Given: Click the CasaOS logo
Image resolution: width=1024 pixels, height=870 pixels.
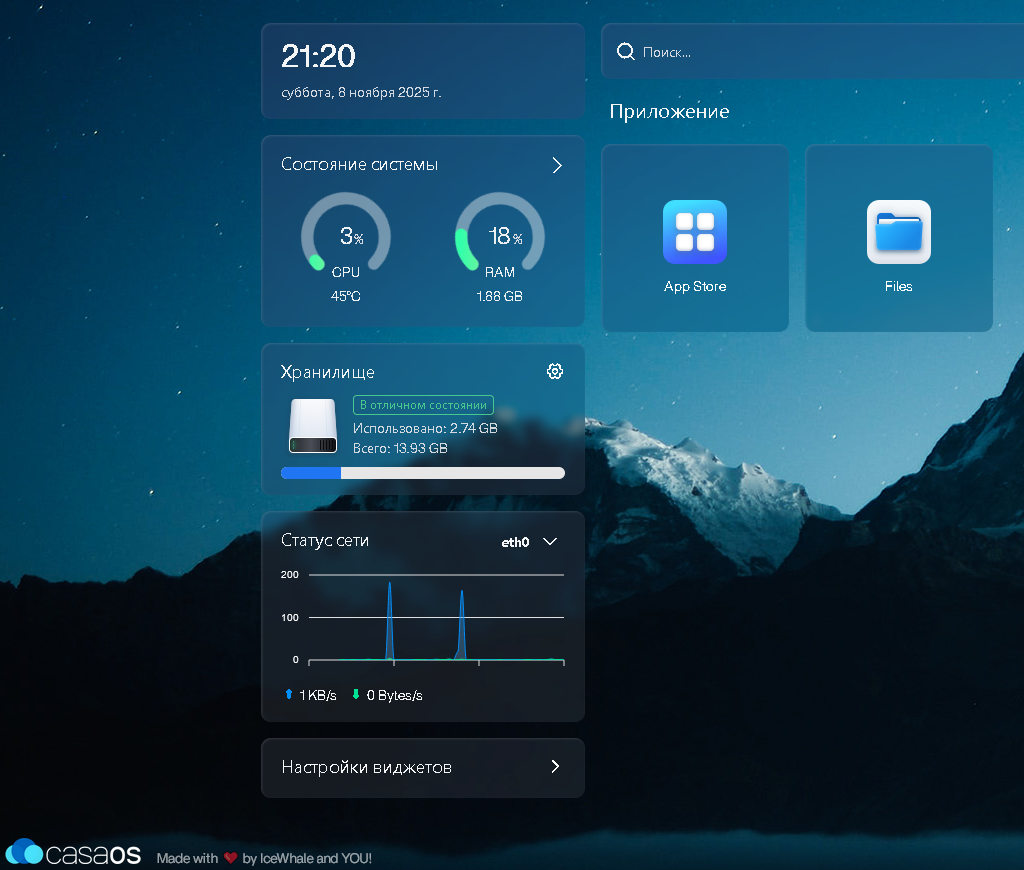Looking at the screenshot, I should point(73,853).
